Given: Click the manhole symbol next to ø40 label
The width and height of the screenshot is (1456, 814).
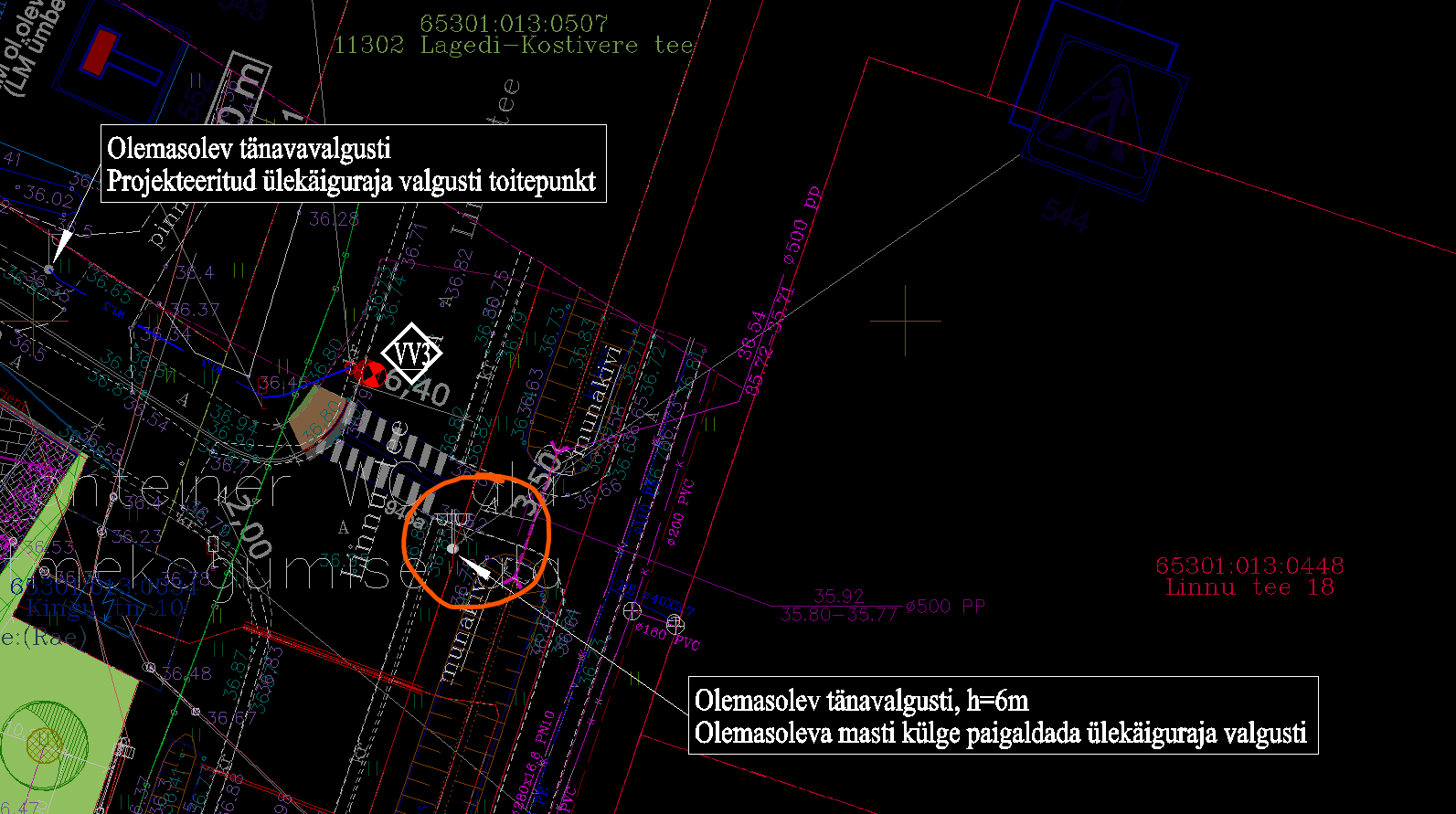Looking at the screenshot, I should tap(632, 610).
